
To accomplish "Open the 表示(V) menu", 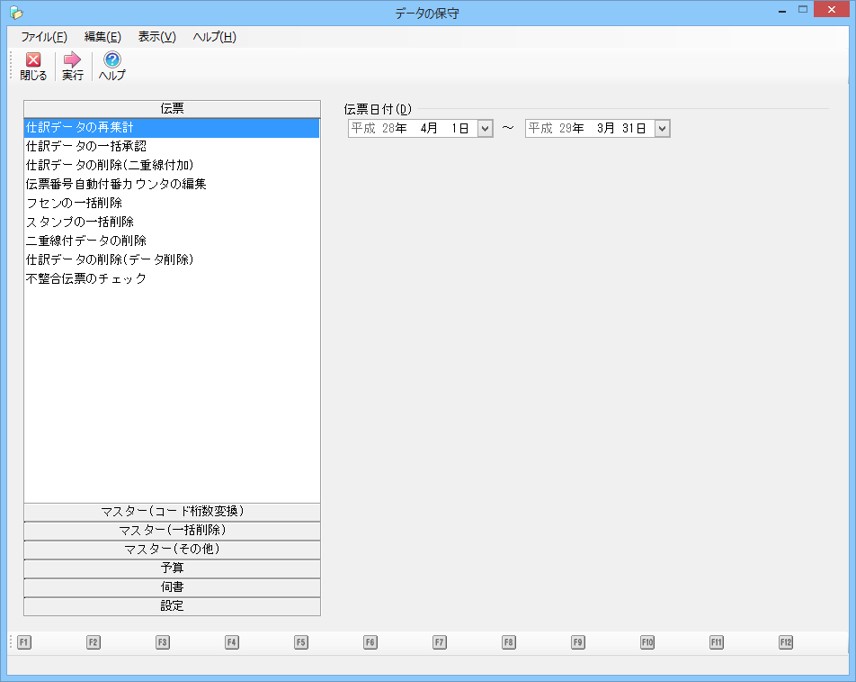I will 157,37.
